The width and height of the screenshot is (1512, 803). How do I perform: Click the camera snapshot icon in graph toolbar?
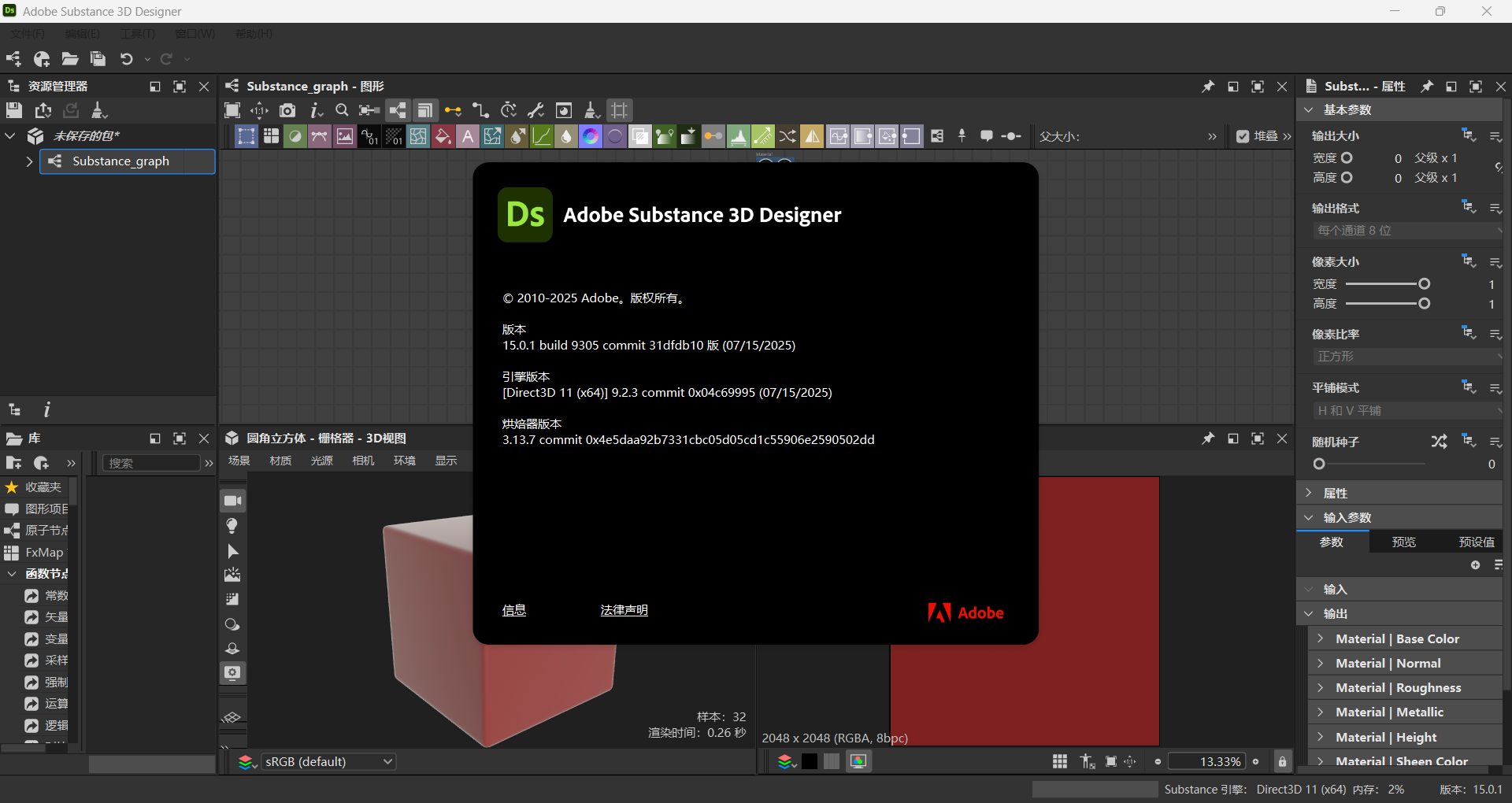[287, 110]
